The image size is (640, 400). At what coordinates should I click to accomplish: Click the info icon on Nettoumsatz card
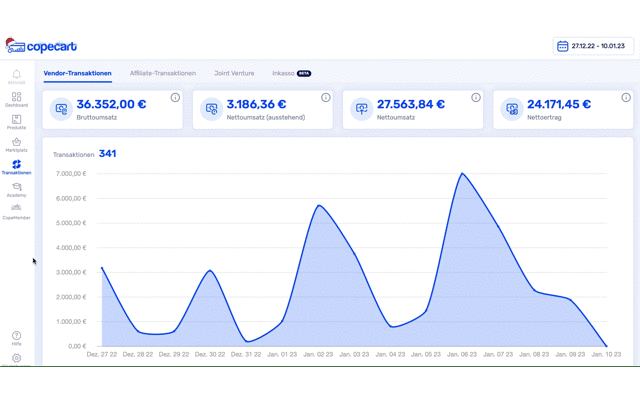[476, 98]
